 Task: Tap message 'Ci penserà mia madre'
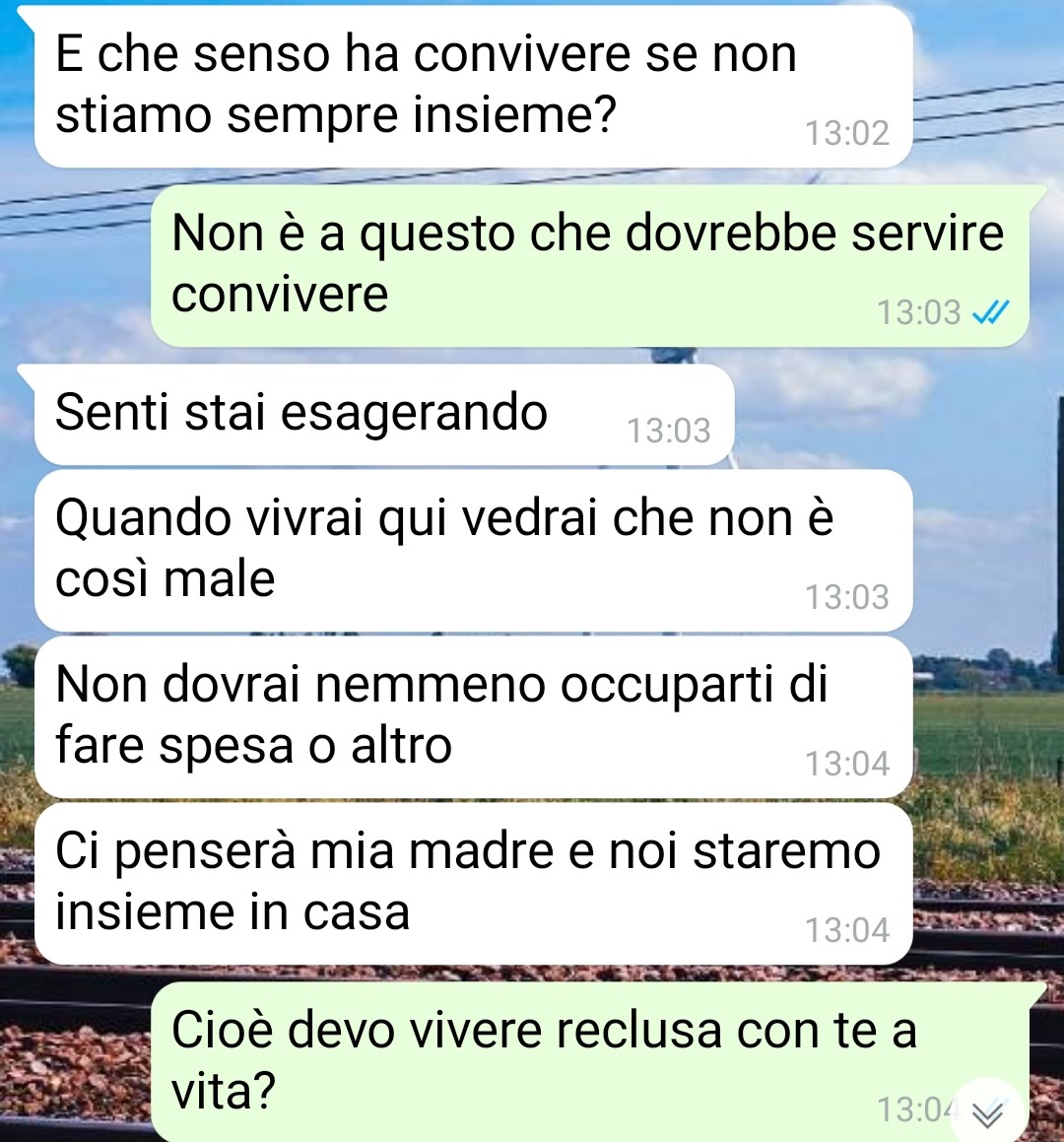pos(473,884)
